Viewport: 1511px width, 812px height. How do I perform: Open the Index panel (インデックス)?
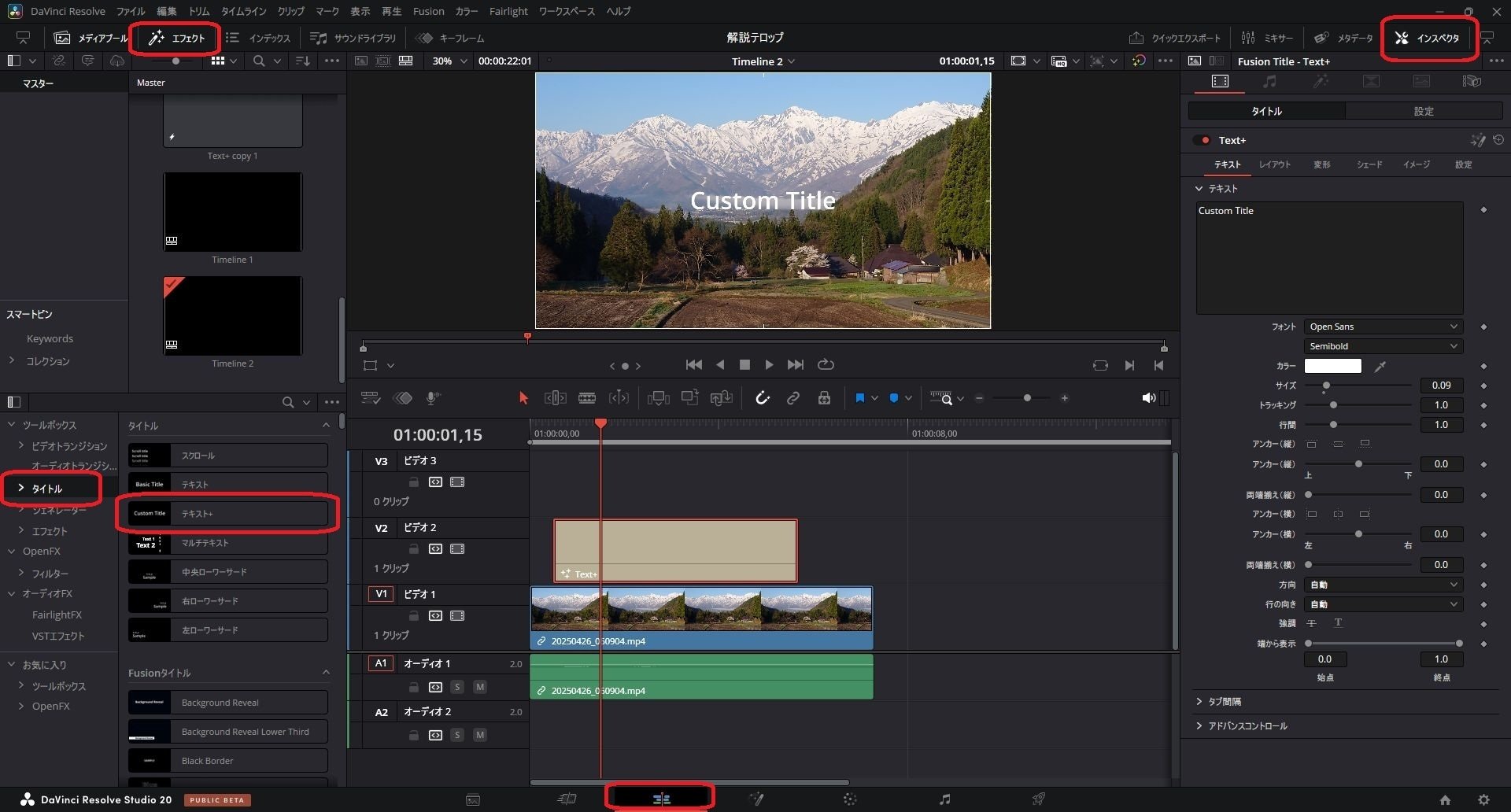coord(257,38)
